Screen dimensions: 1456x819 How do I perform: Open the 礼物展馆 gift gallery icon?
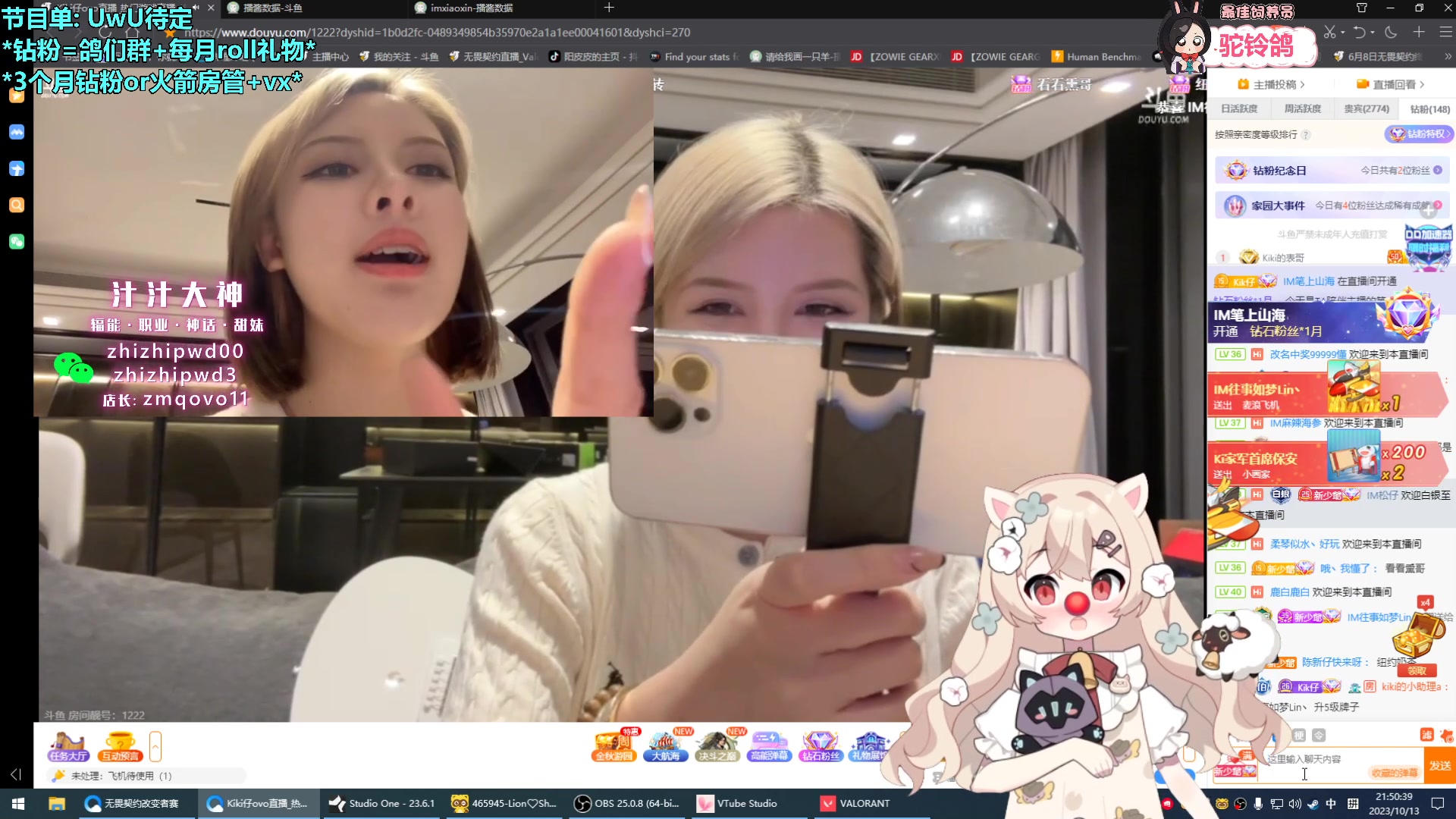tap(871, 746)
